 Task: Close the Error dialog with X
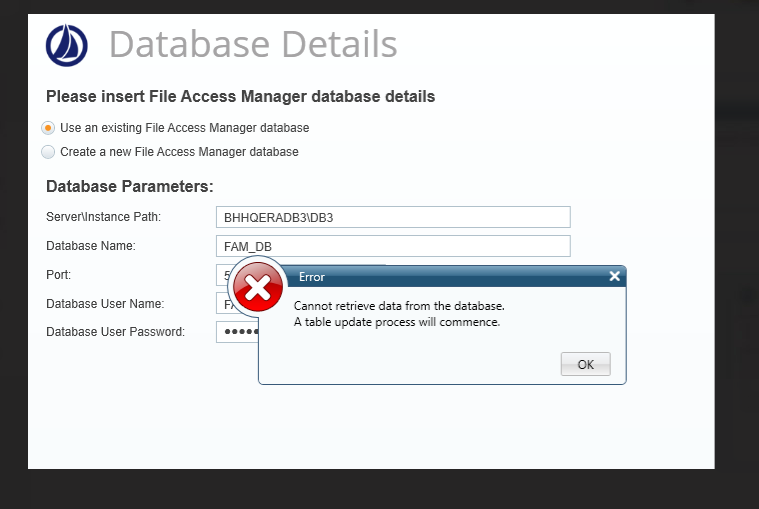(614, 276)
